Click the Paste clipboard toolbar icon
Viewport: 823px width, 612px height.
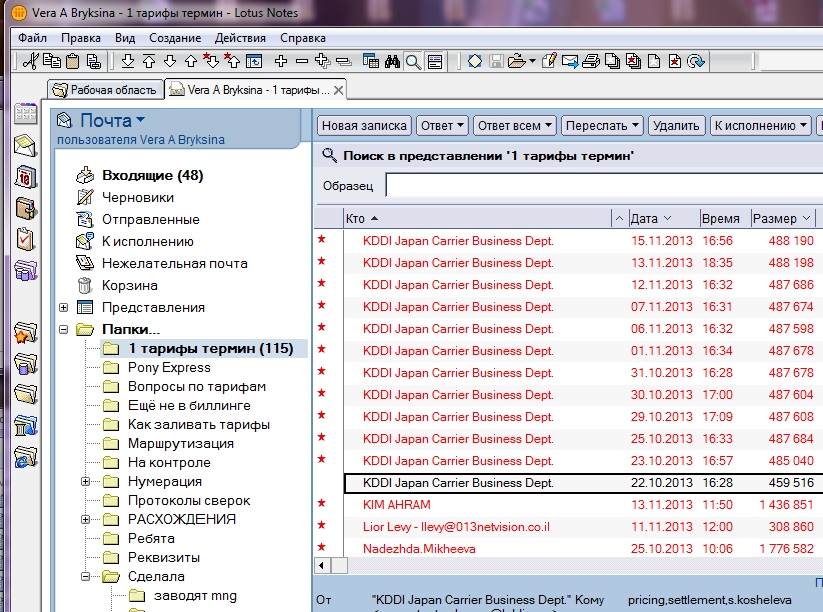(x=72, y=61)
